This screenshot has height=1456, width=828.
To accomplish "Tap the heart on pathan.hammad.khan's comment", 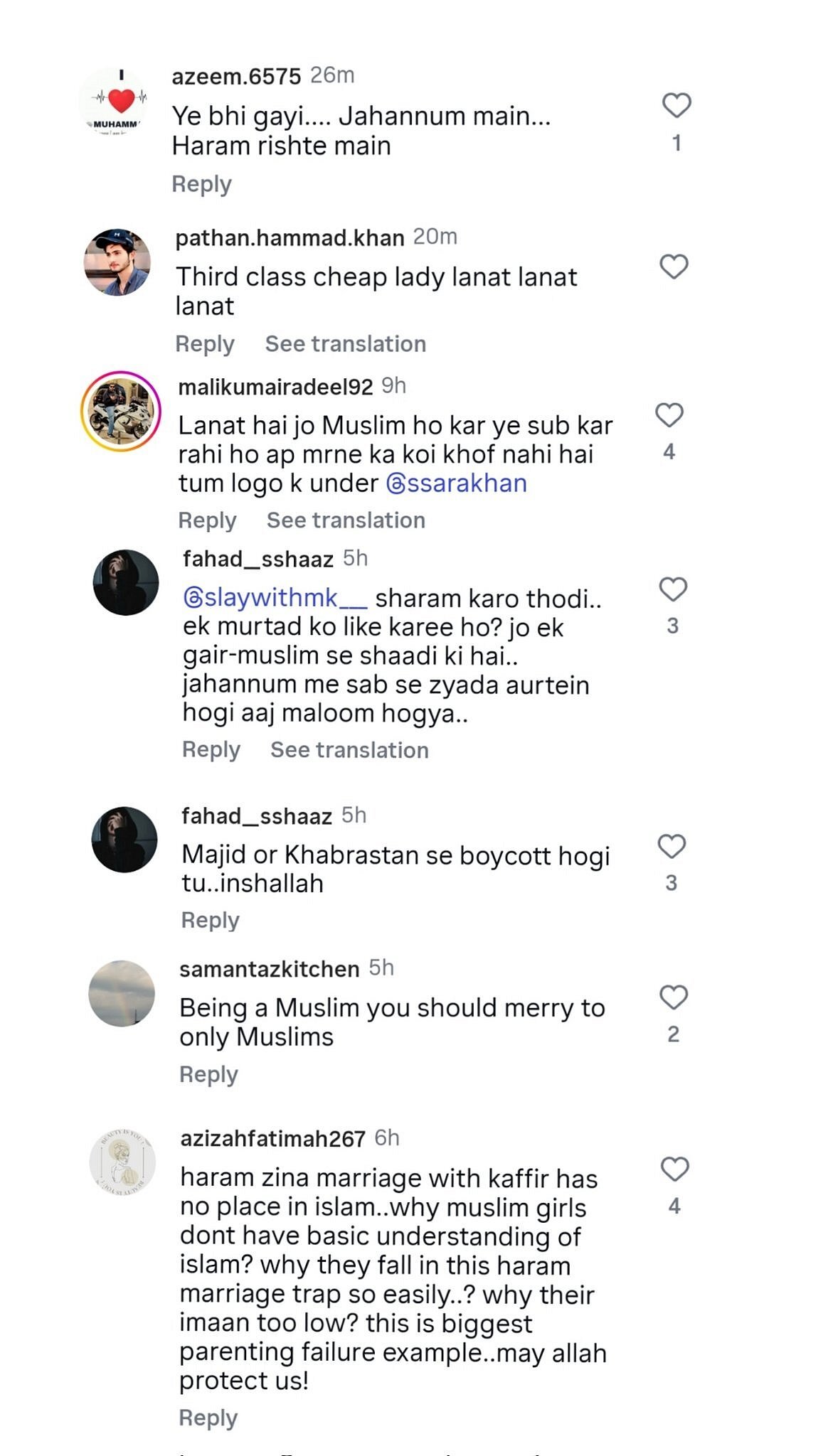I will [674, 267].
